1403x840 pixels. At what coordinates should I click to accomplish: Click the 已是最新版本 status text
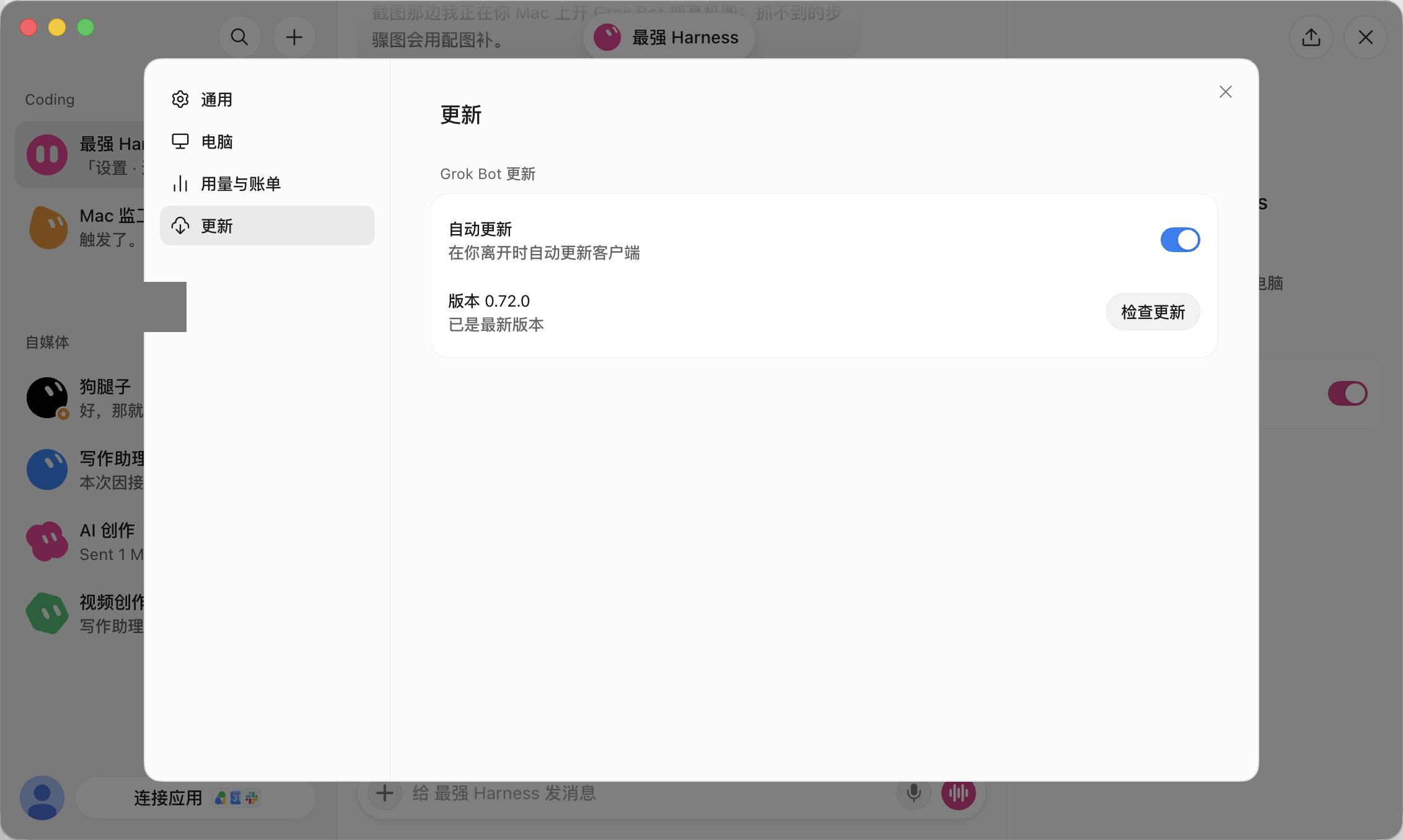(496, 325)
